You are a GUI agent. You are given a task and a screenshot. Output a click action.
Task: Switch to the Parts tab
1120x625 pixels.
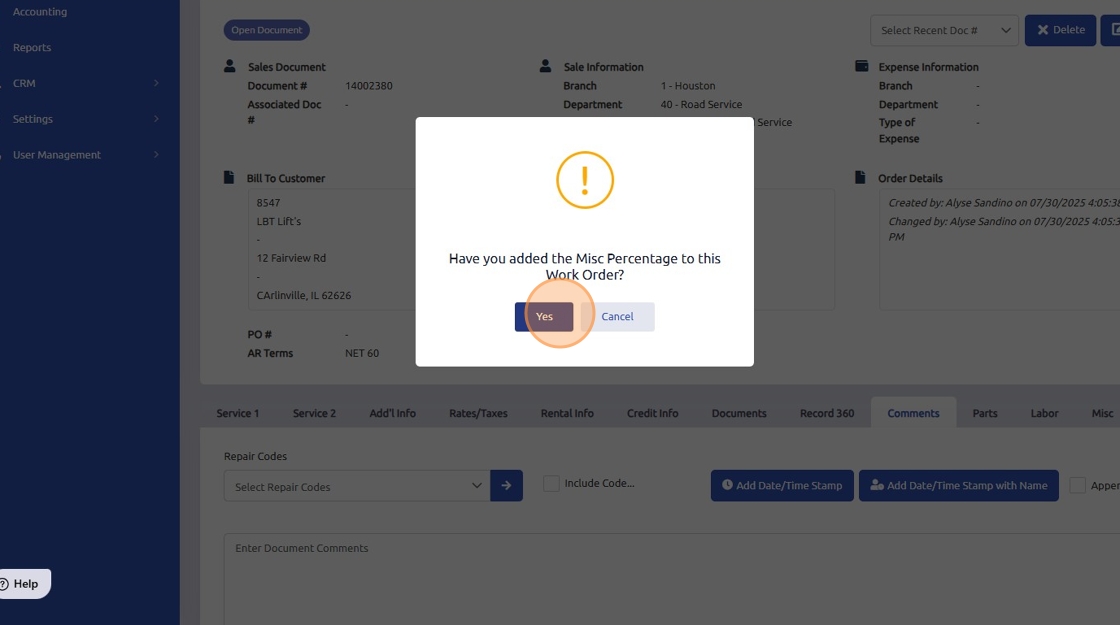984,413
